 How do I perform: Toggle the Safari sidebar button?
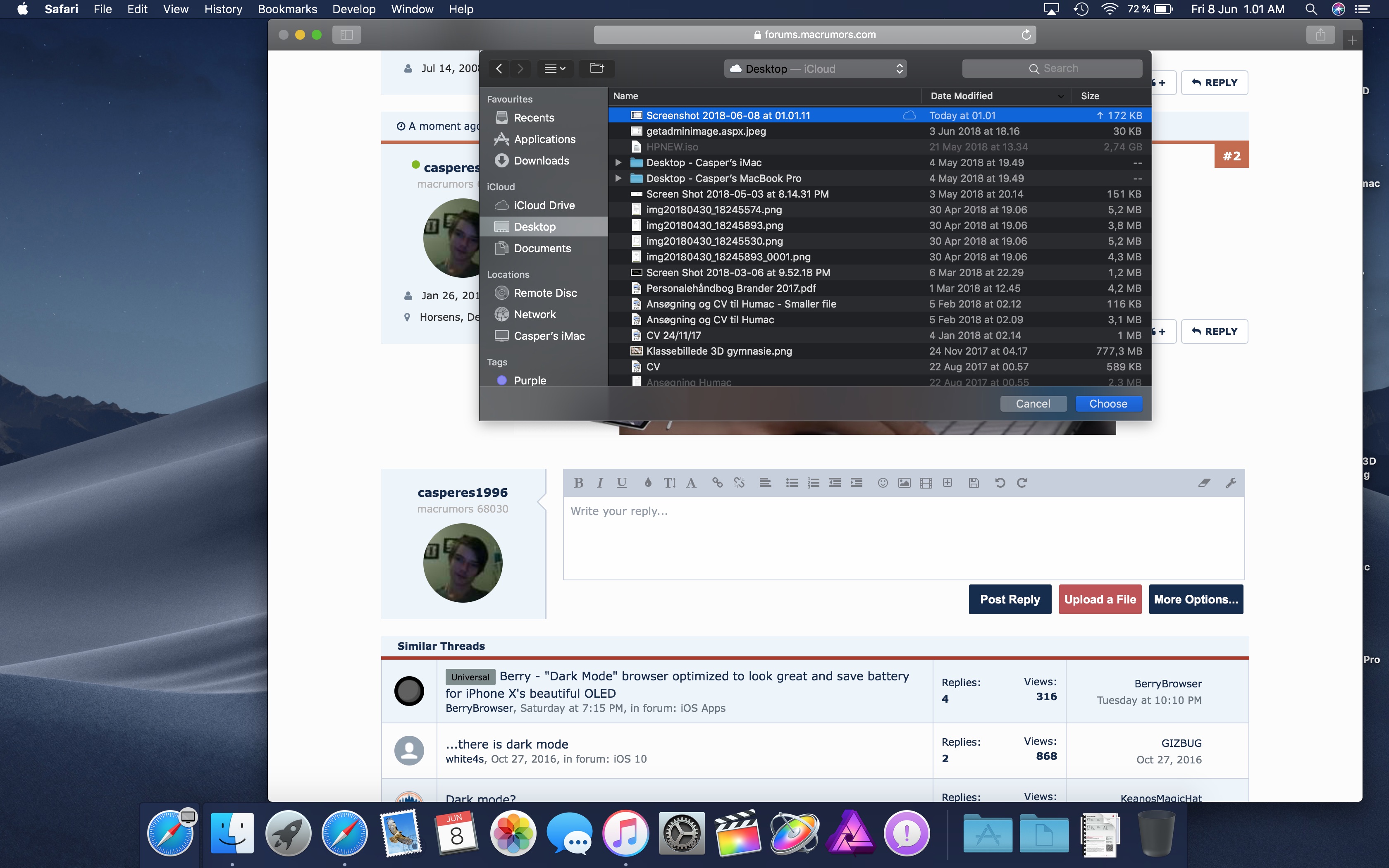(x=346, y=34)
